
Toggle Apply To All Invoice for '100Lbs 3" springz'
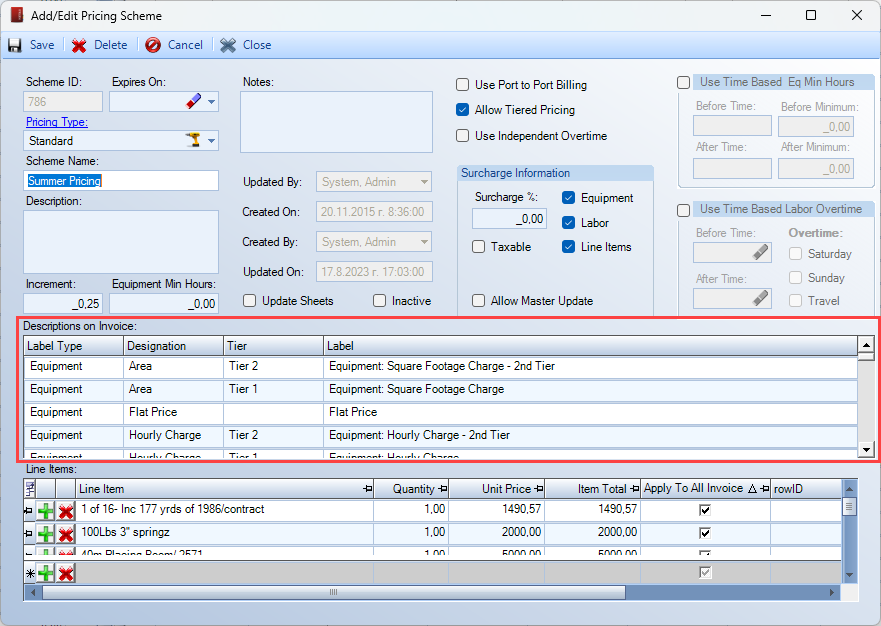pos(705,533)
